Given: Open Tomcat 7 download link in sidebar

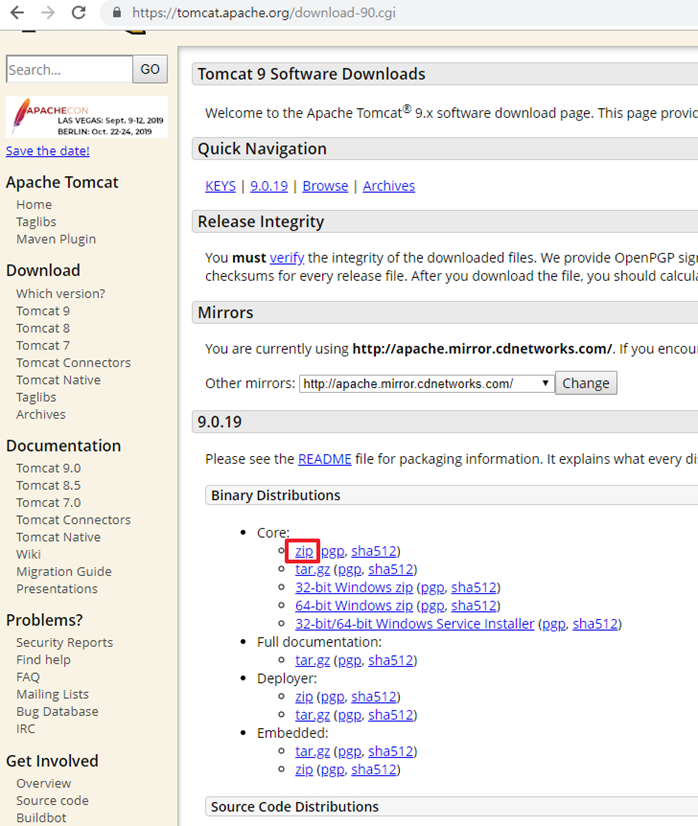Looking at the screenshot, I should (x=43, y=346).
